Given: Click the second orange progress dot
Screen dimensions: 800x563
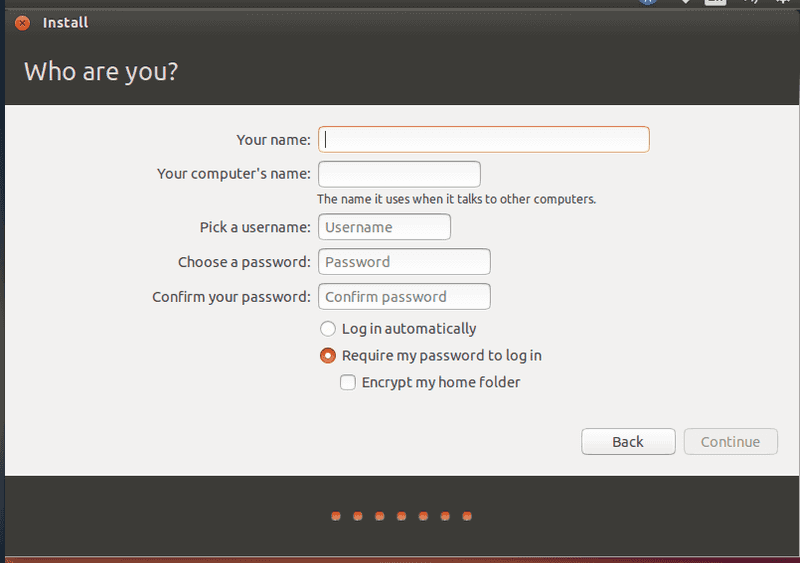Looking at the screenshot, I should (357, 517).
